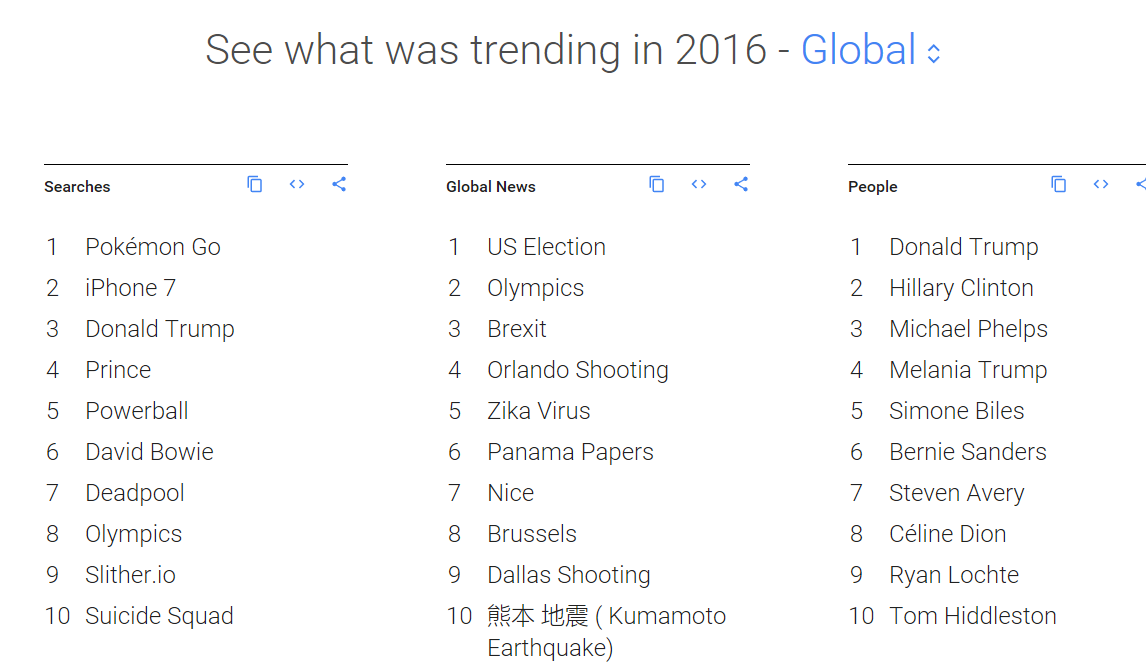Select Slither.io in Searches
1146x667 pixels.
130,575
